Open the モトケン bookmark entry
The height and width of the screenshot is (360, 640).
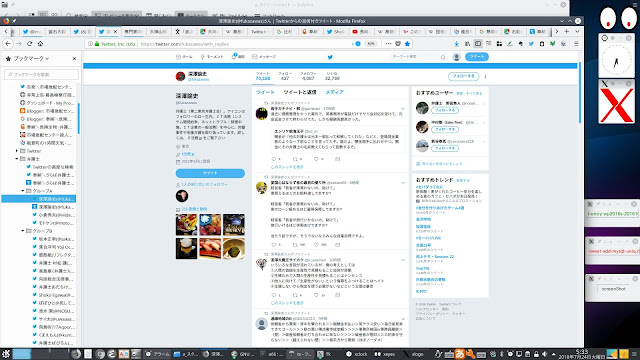[x=53, y=223]
